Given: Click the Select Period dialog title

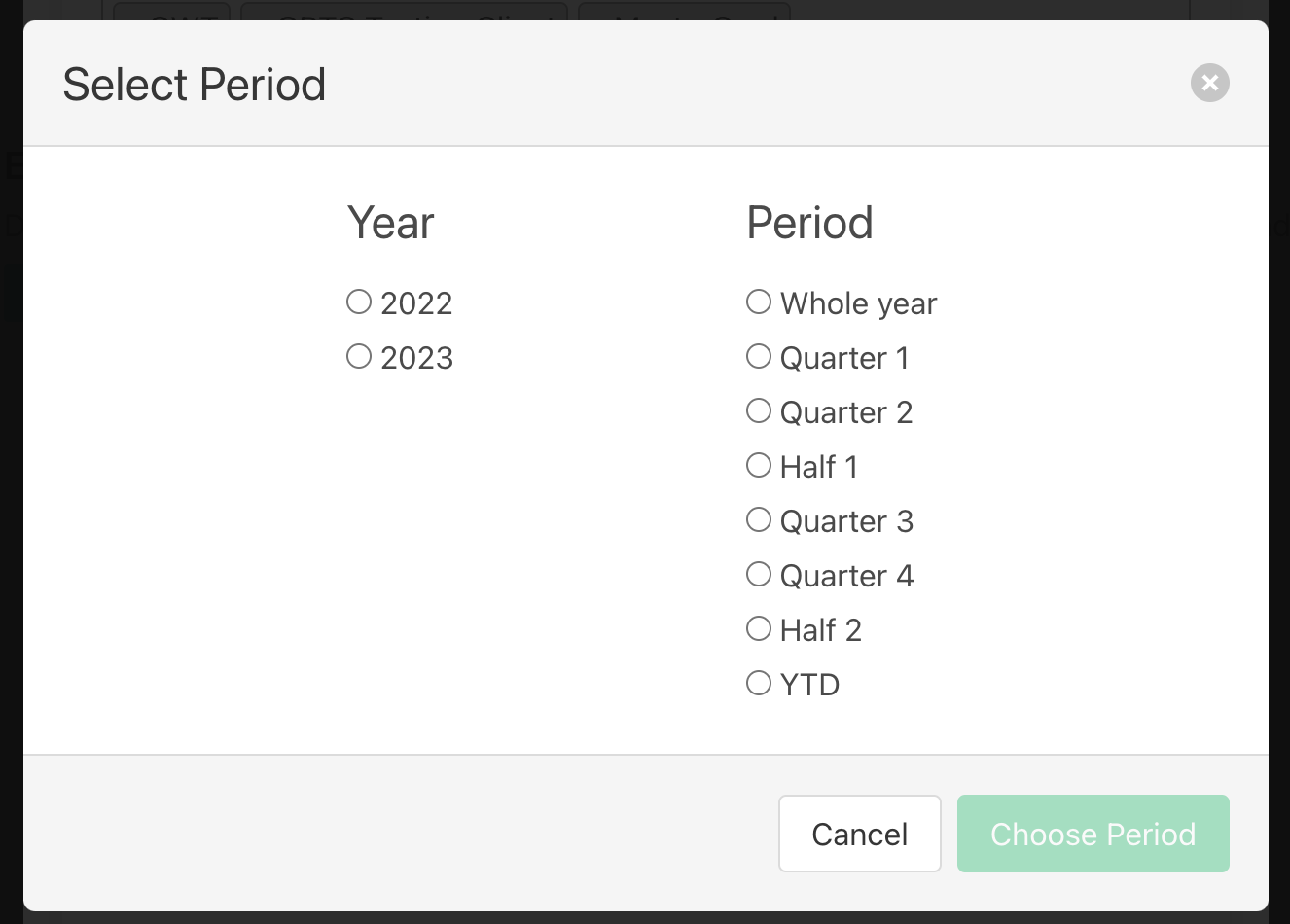Looking at the screenshot, I should click(195, 85).
